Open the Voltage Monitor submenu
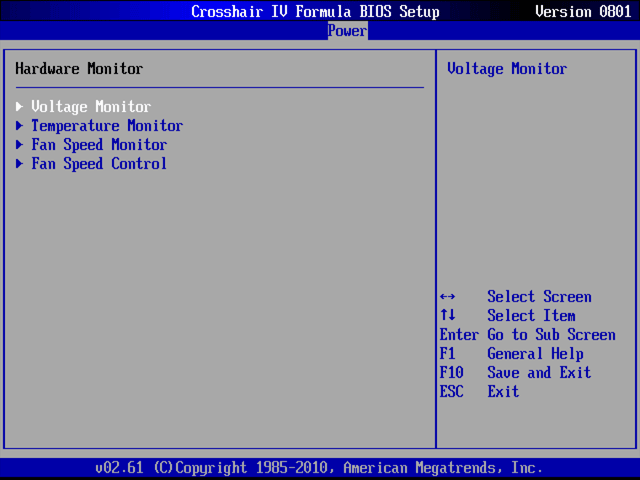This screenshot has height=480, width=640. pyautogui.click(x=91, y=107)
